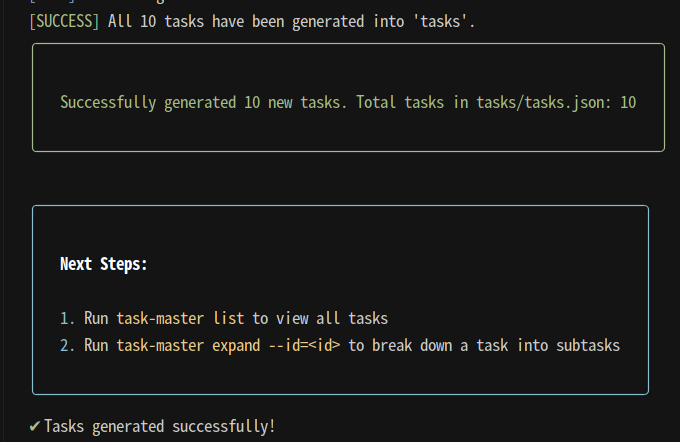
Task: Click the total count '10' after tasks.json
Action: (x=628, y=103)
